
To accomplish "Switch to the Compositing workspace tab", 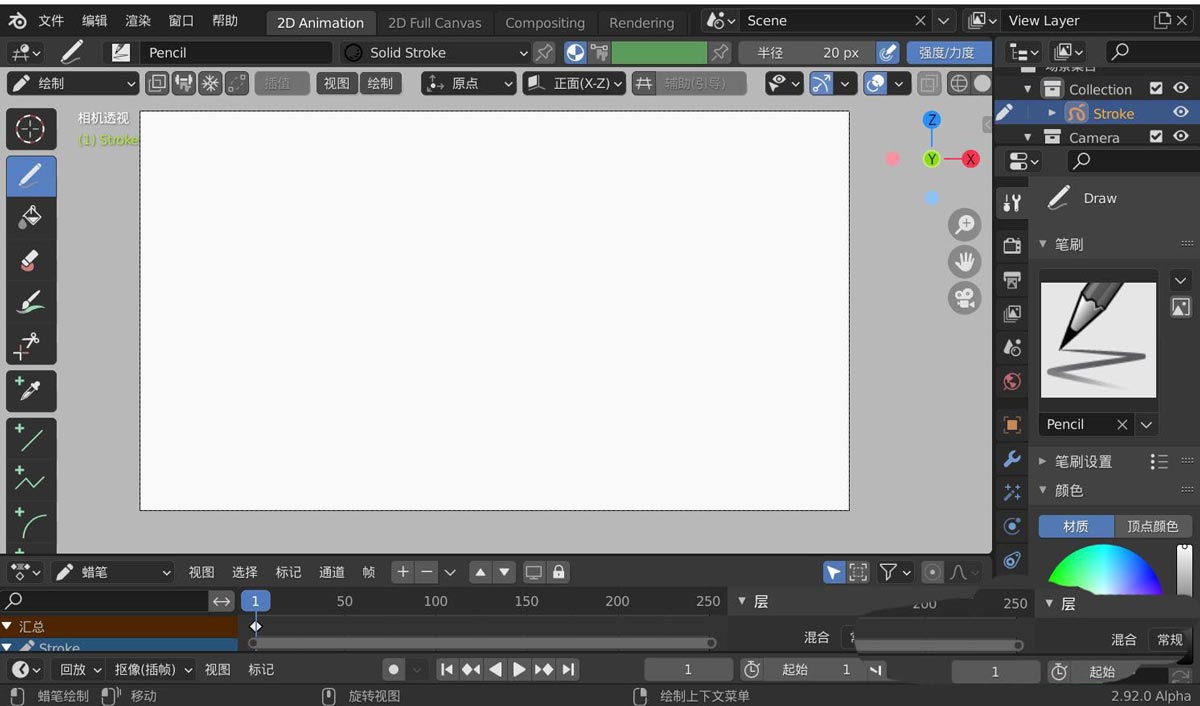I will point(545,21).
